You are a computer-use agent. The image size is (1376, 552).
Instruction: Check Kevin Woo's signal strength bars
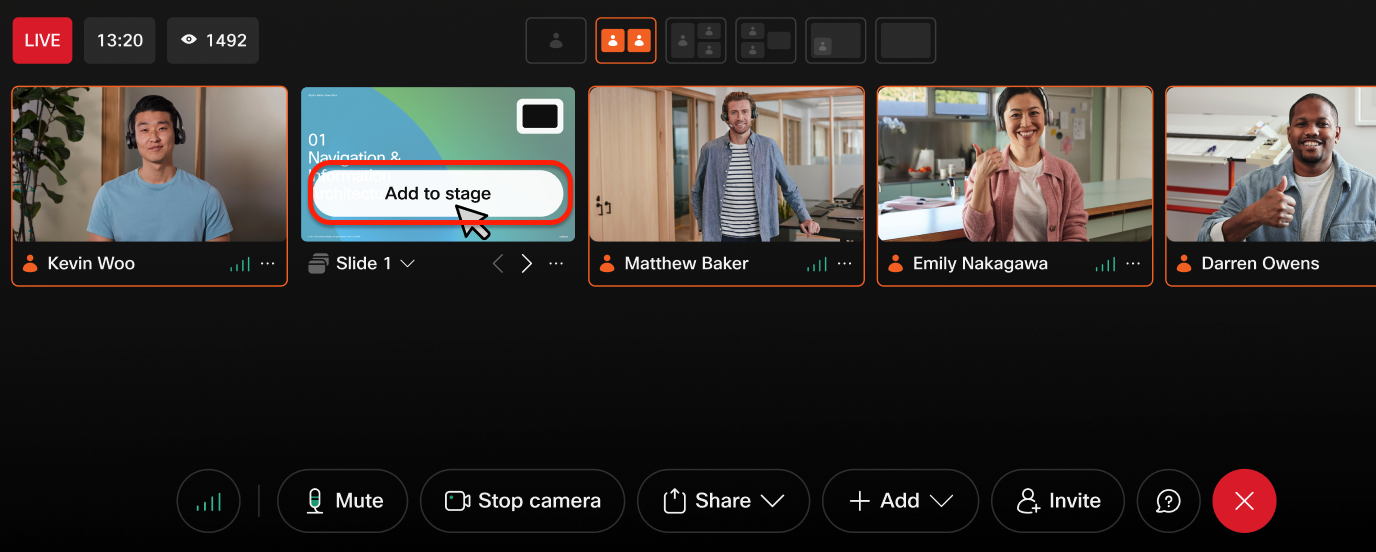point(240,264)
